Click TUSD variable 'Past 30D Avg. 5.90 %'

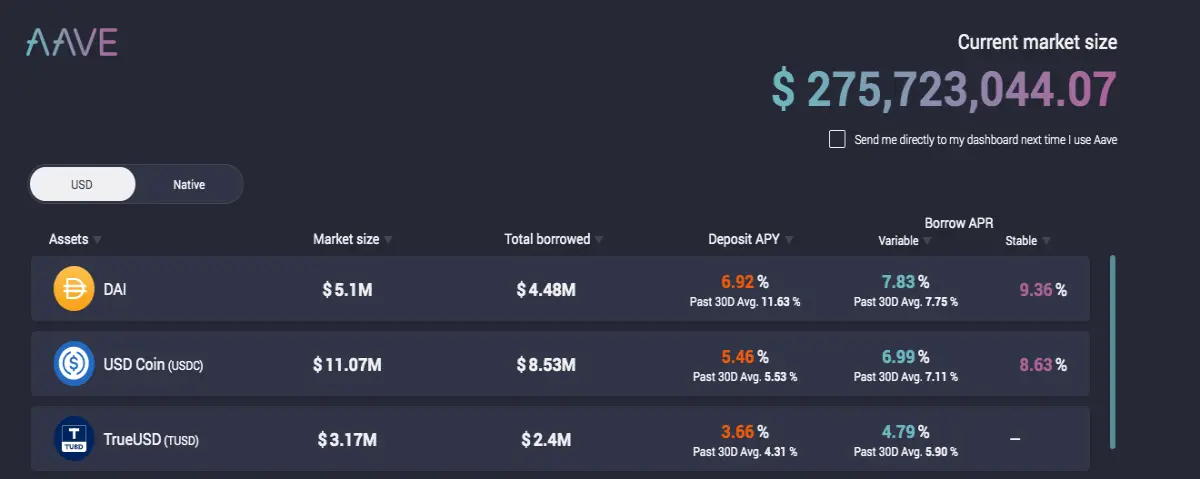[x=905, y=451]
